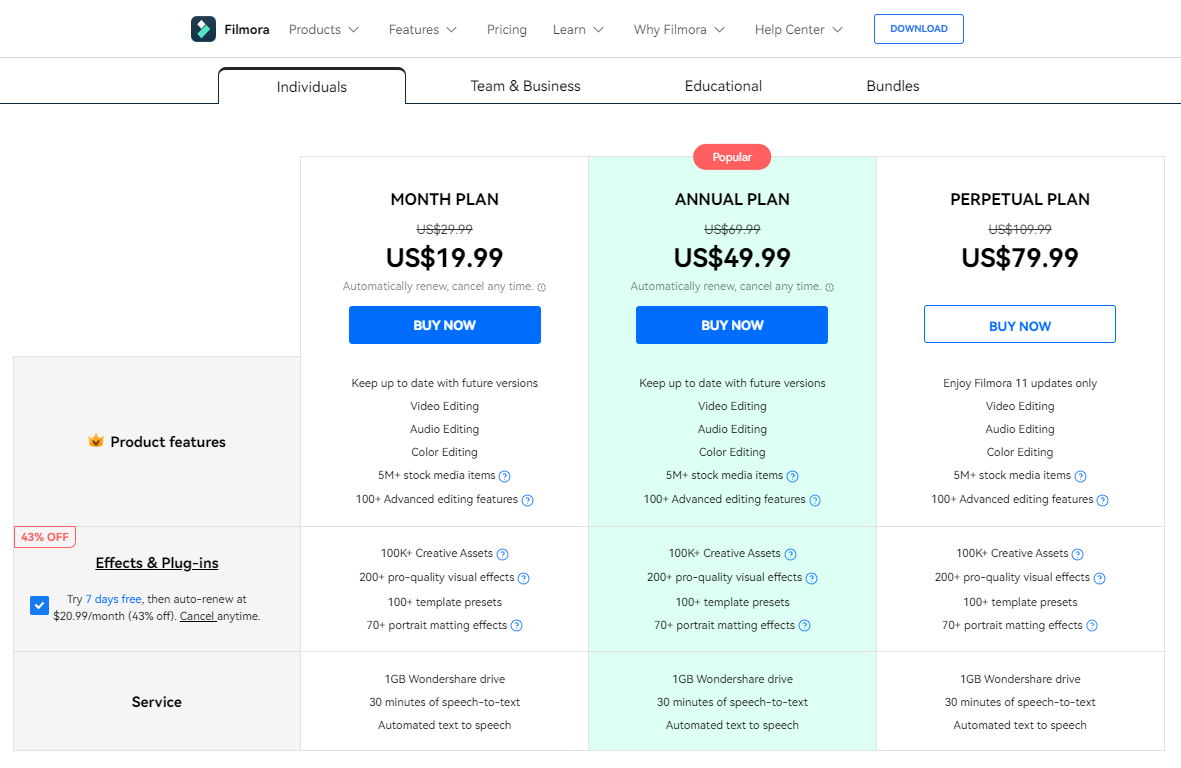Click help icon beside Month Plan visual effects
This screenshot has width=1181, height=768.
[524, 578]
